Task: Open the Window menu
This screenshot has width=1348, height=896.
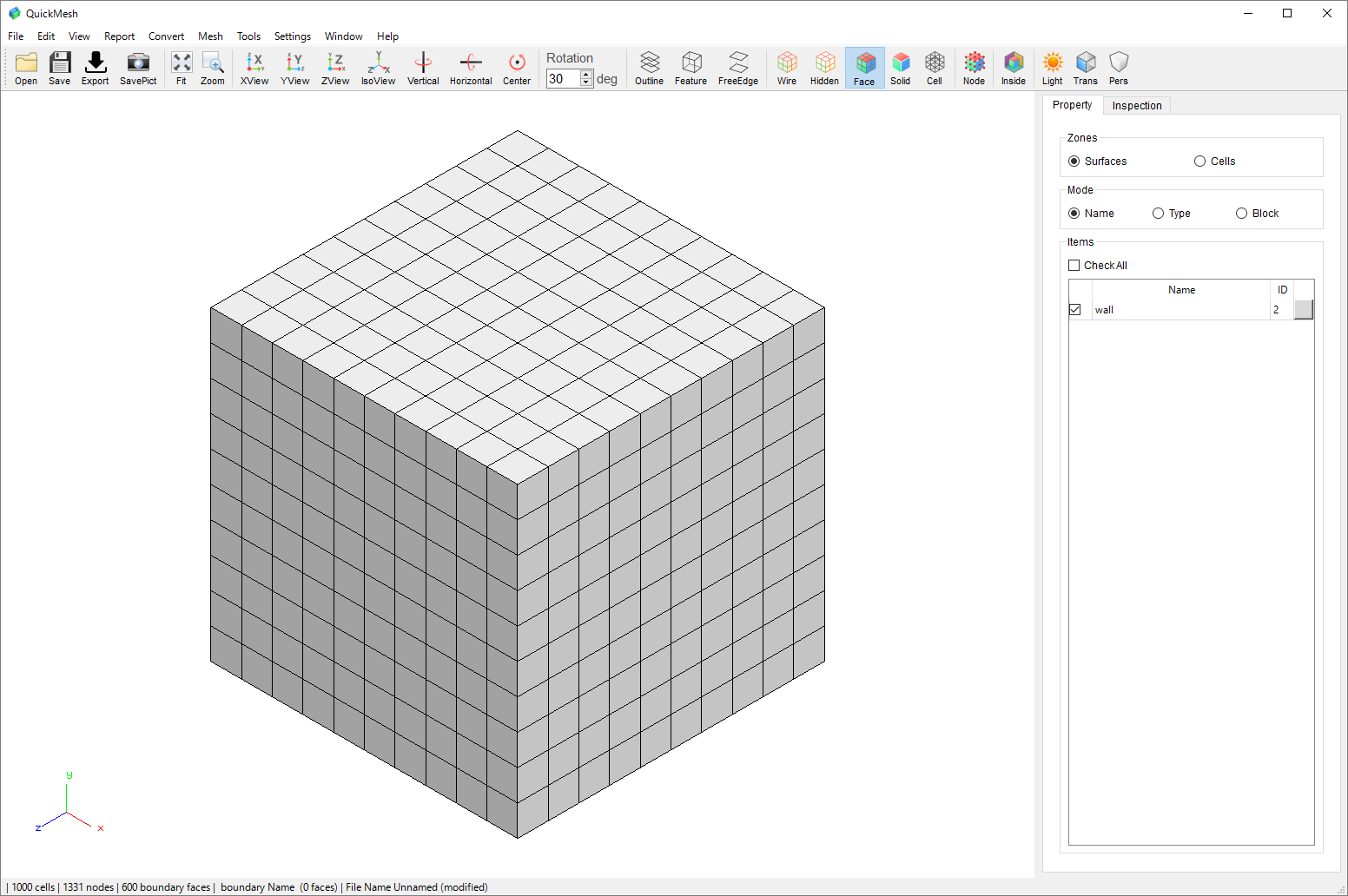Action: coord(344,36)
